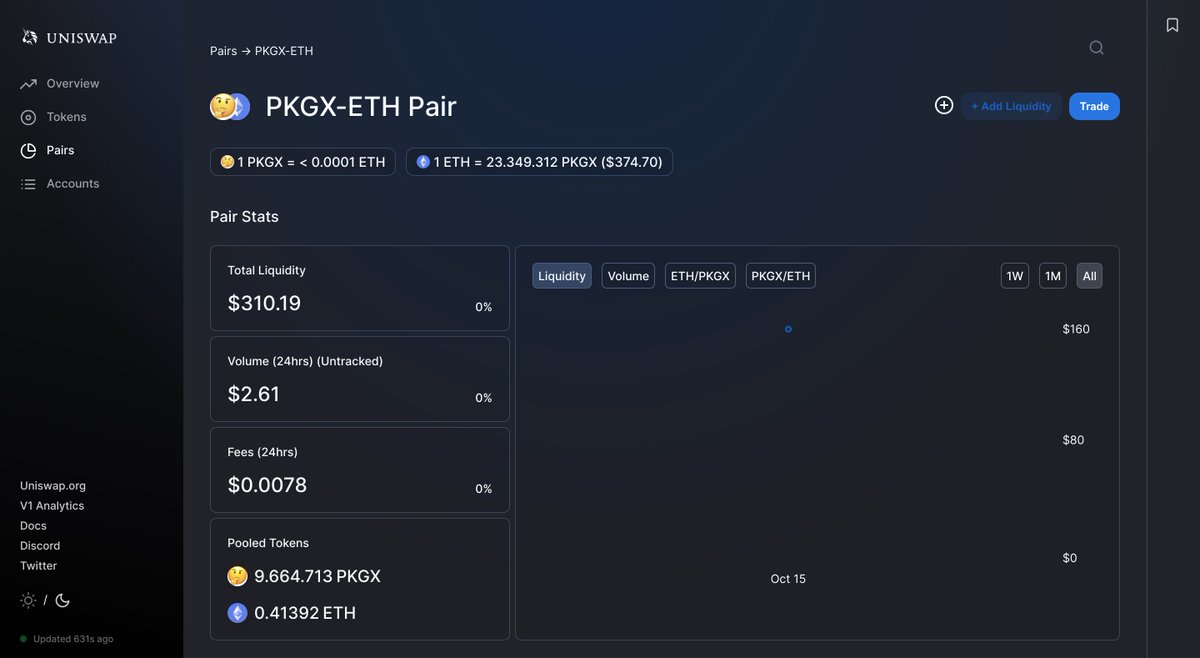Set chart range to 1M

(1053, 276)
